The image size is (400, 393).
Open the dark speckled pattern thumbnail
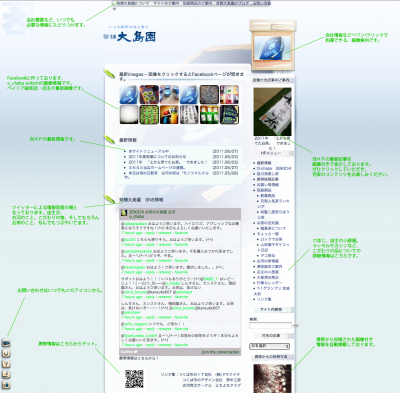point(209,95)
